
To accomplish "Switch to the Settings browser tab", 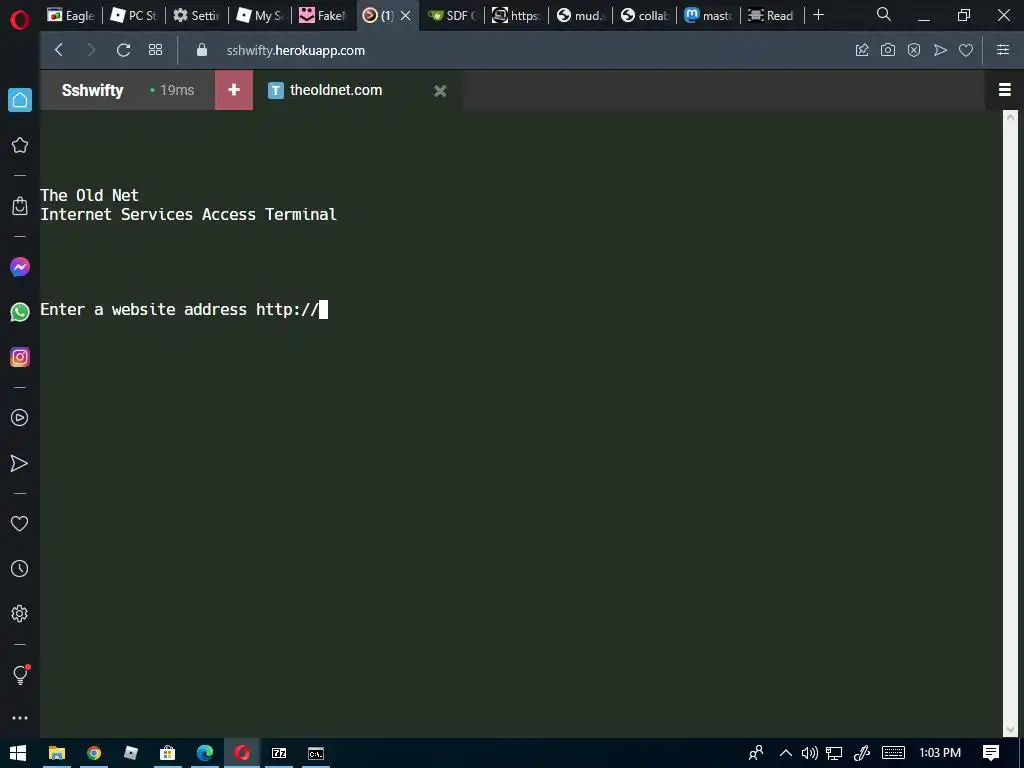I will tap(196, 15).
